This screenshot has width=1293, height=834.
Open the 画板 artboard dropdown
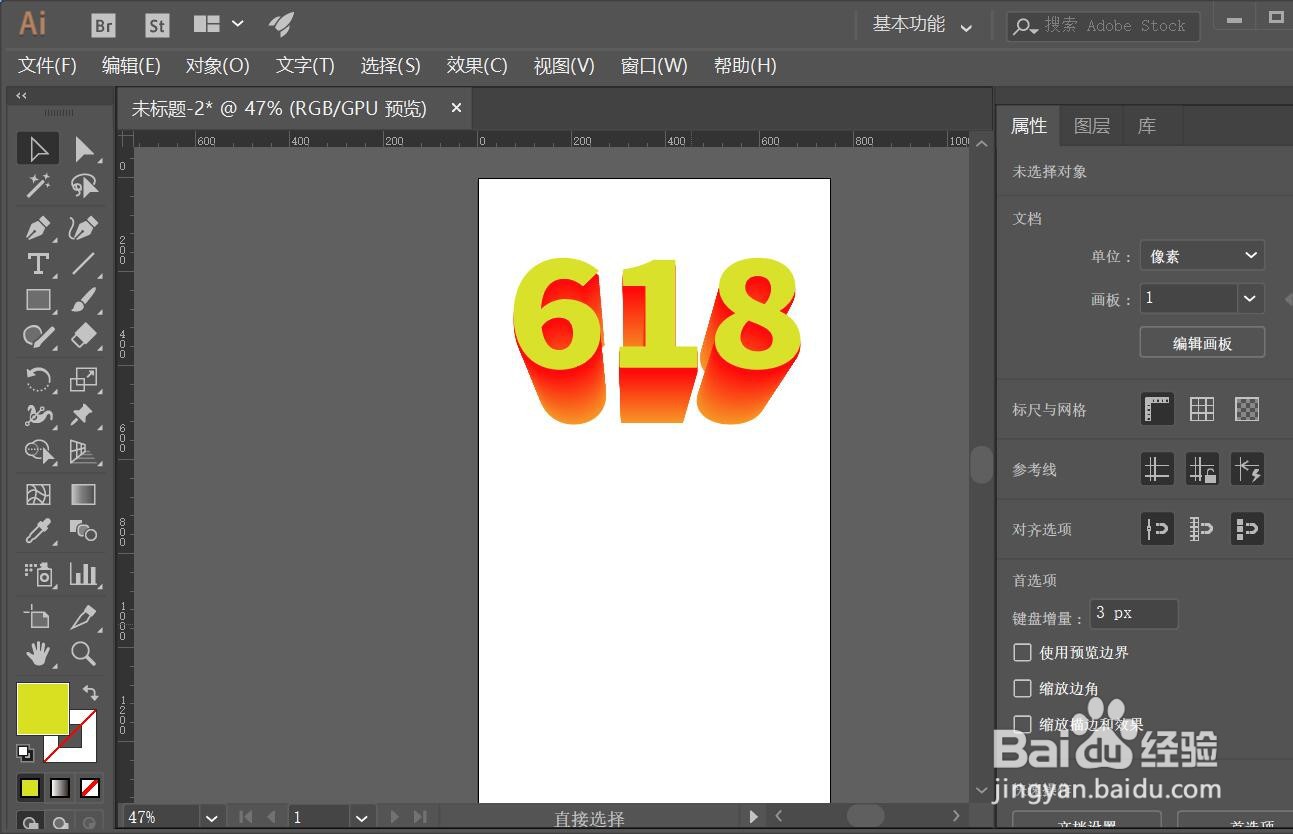click(1249, 298)
